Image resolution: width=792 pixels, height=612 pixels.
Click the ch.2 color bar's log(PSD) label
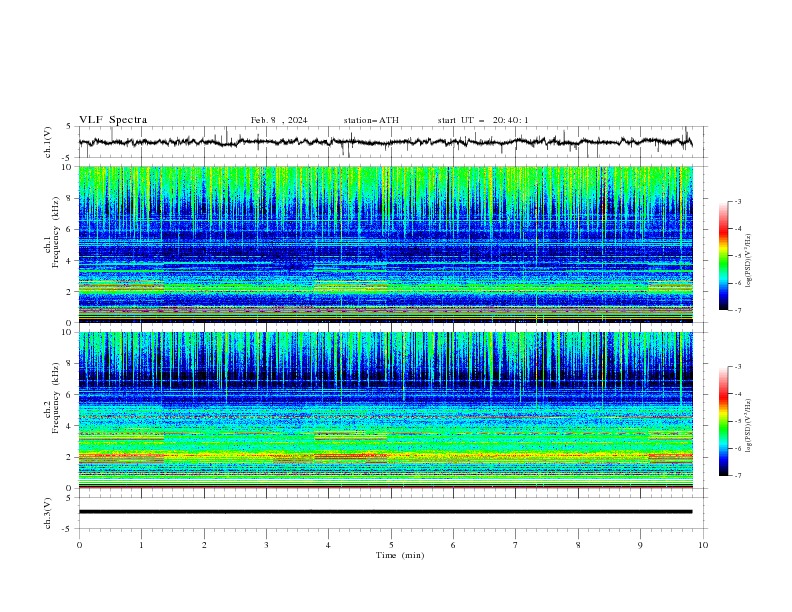[x=749, y=426]
